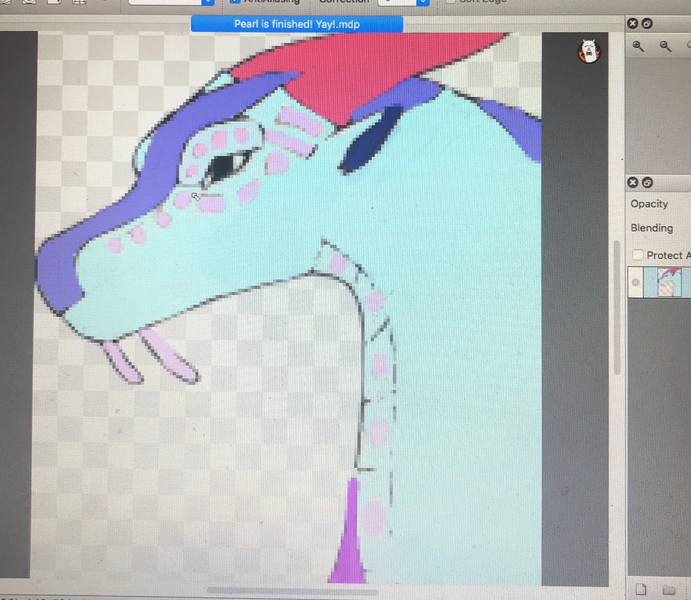Close the Layer panel with Opacity and Blending
This screenshot has height=600, width=691.
click(x=633, y=182)
